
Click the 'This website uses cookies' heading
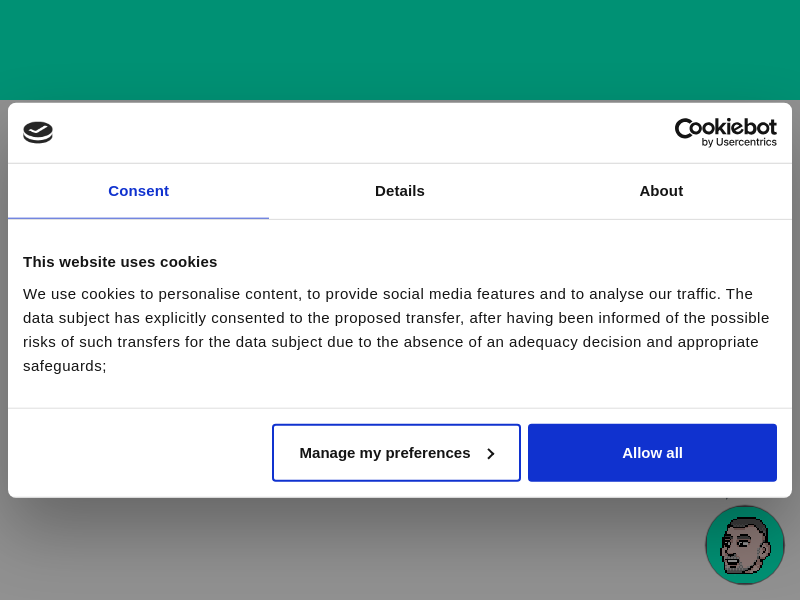pyautogui.click(x=120, y=262)
